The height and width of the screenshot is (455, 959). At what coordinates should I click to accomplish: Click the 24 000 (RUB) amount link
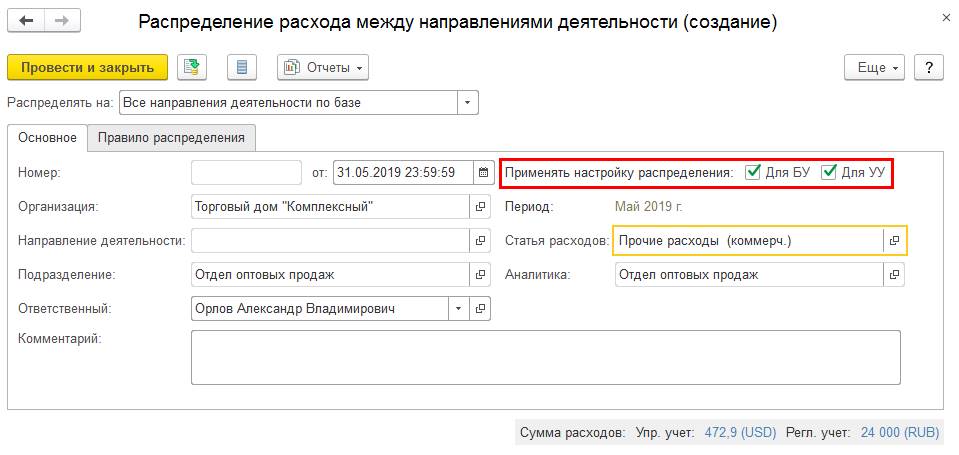[x=900, y=433]
